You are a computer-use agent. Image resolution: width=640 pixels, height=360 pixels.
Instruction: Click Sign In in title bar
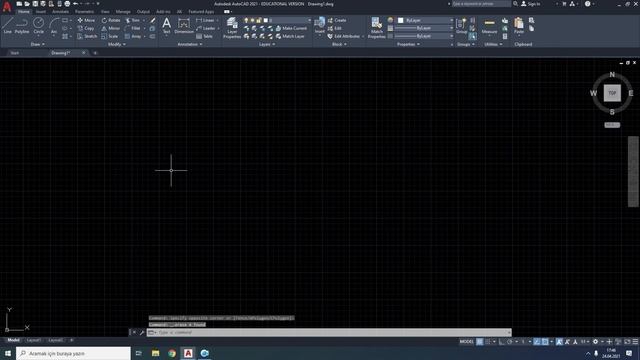531,4
